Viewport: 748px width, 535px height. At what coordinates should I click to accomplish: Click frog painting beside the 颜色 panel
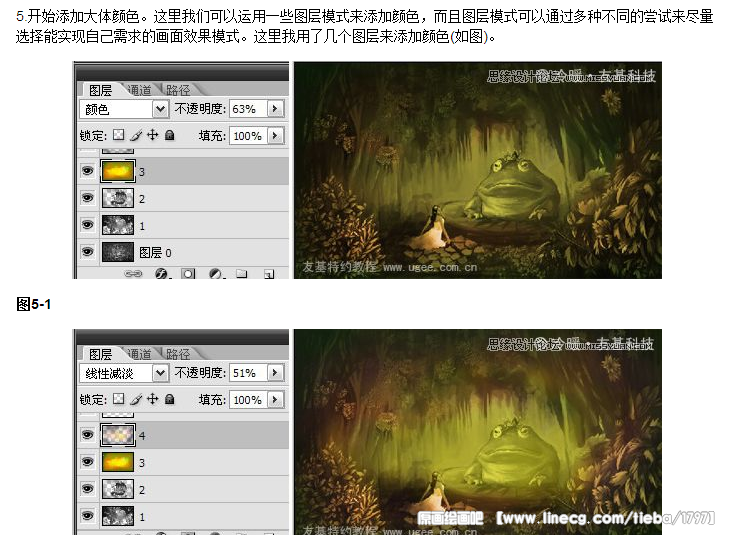[478, 170]
